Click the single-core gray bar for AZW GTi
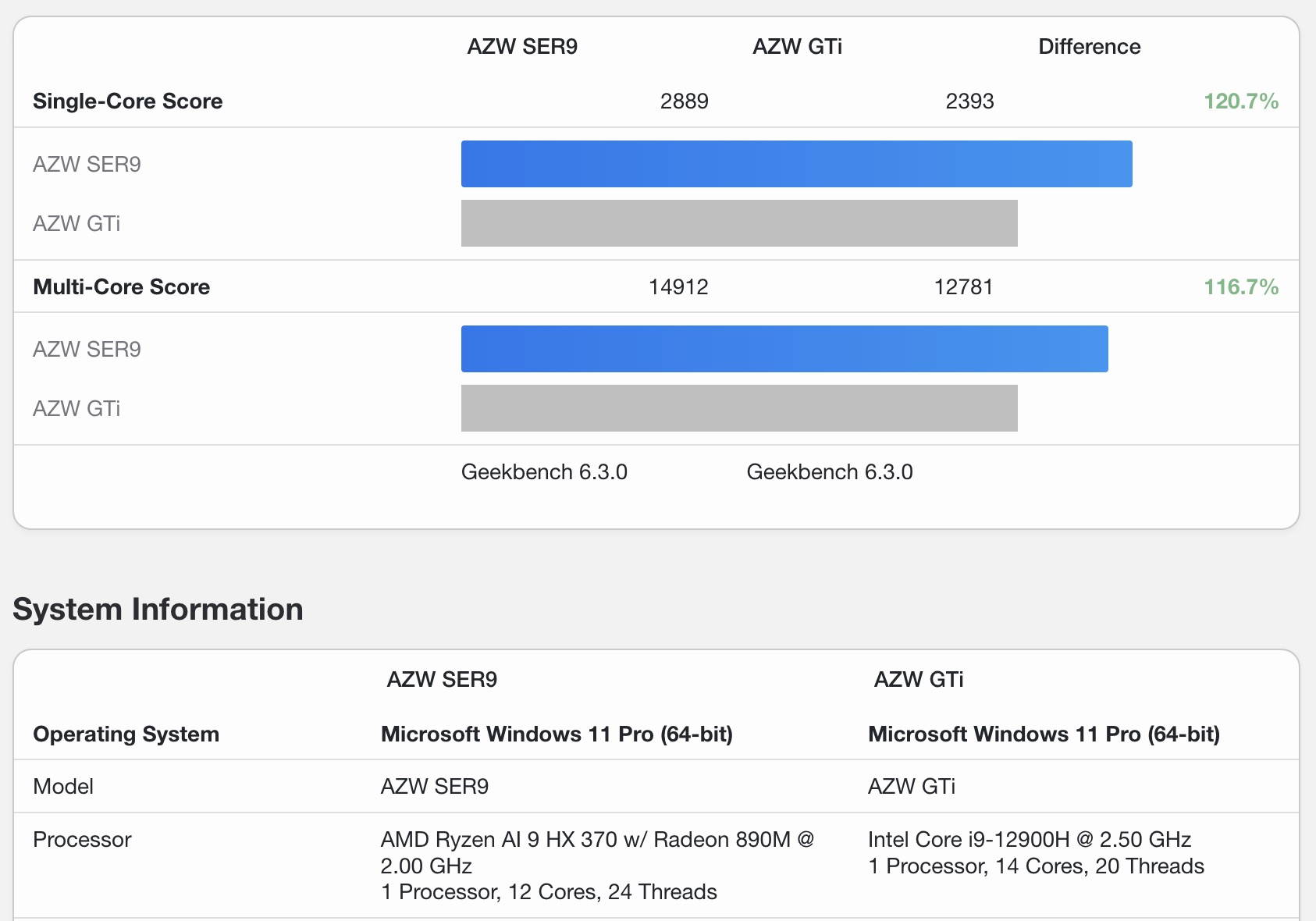 739,223
